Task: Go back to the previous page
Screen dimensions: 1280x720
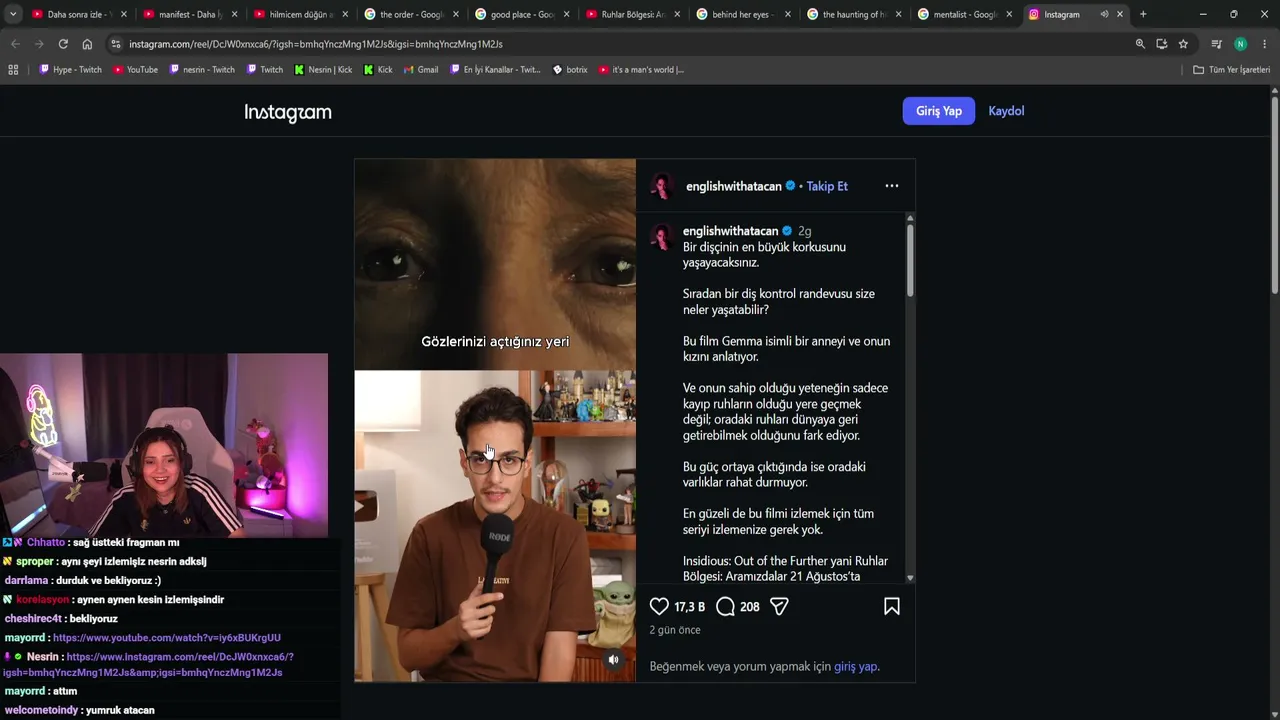Action: tap(15, 44)
